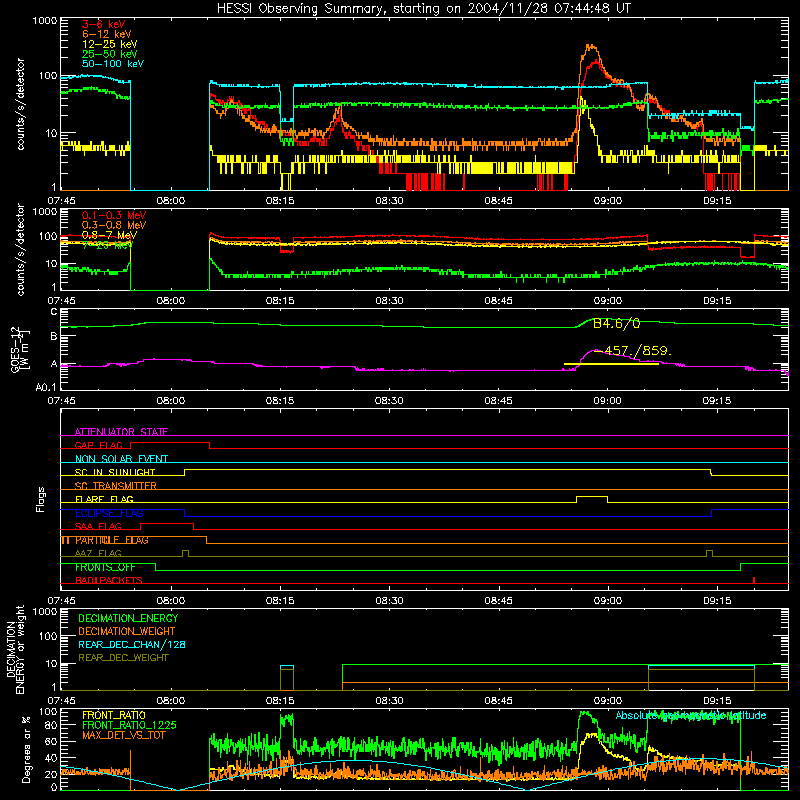Screen dimensions: 800x800
Task: Click the MAX_DET_VS_TOT legend label
Action: point(124,735)
